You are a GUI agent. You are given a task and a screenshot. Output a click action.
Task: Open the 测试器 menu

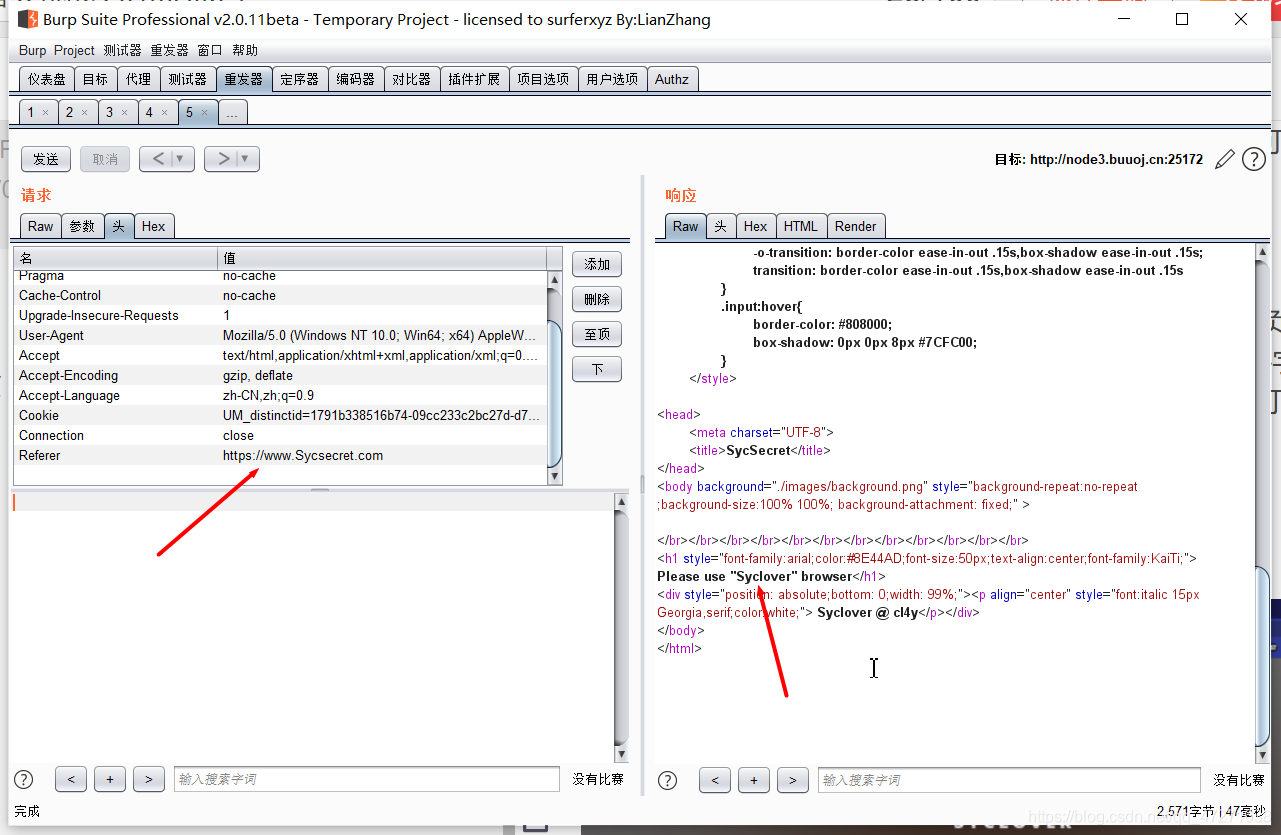pos(123,50)
